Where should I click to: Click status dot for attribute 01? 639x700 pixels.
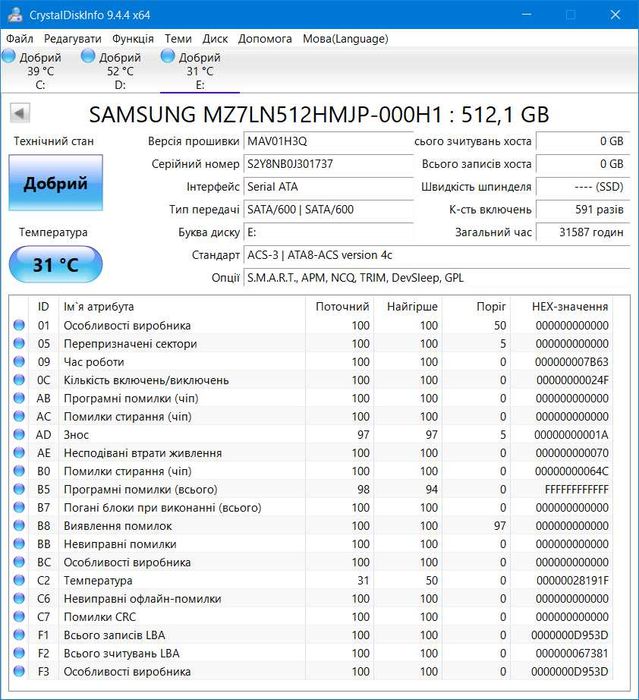click(x=19, y=325)
